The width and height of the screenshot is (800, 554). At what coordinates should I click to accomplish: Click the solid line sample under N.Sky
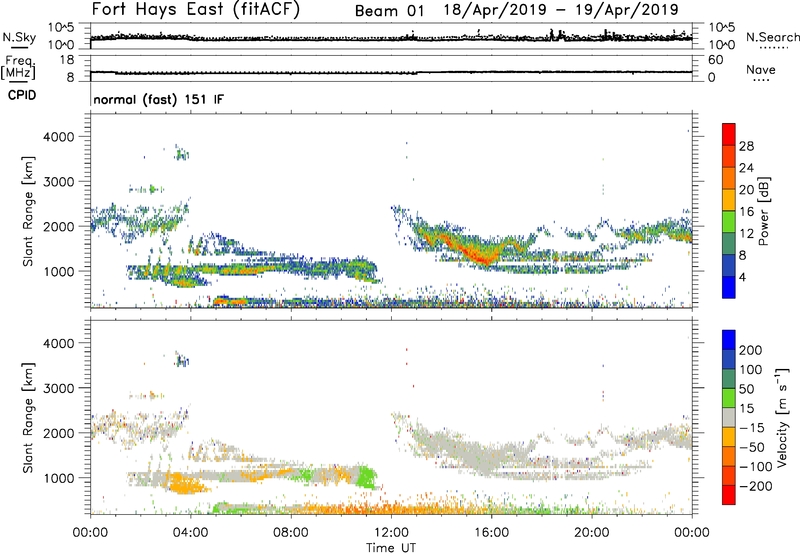click(19, 47)
